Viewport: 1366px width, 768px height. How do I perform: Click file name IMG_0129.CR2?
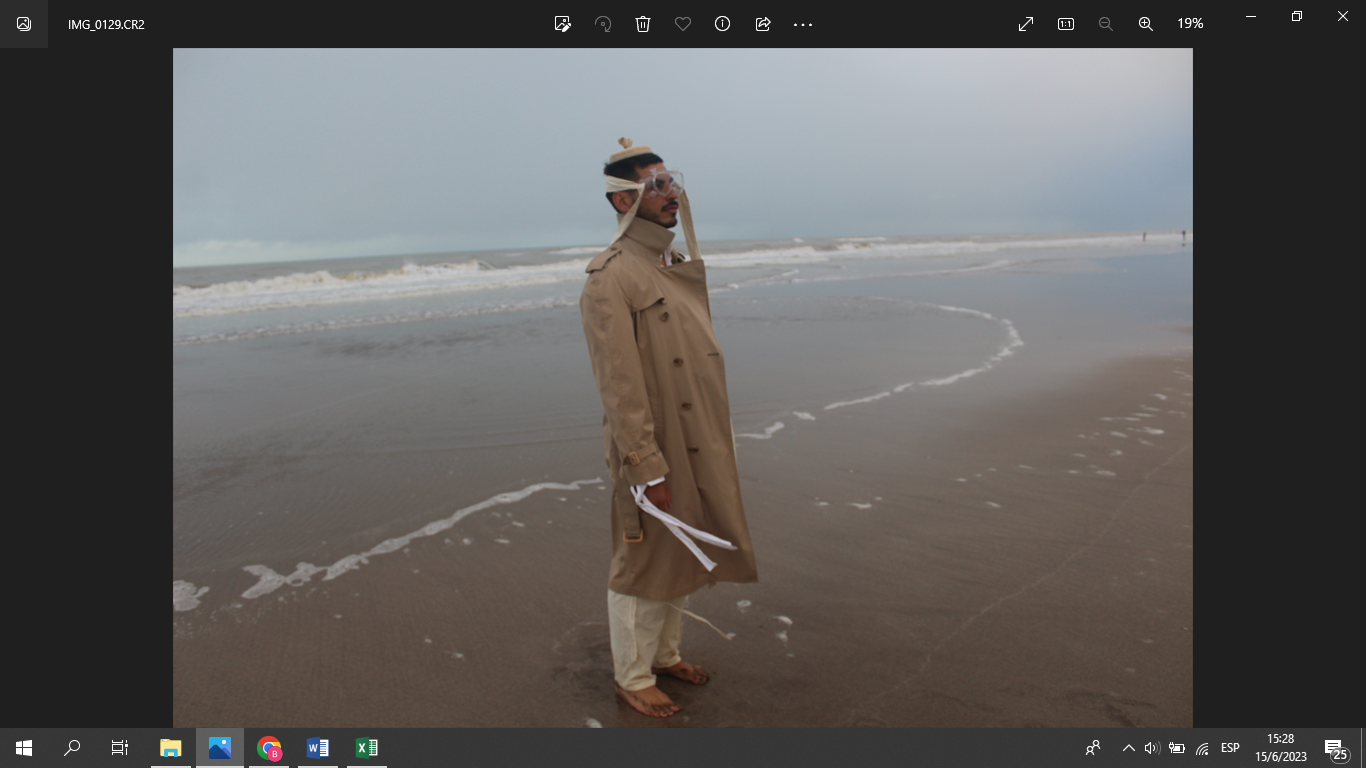[x=106, y=24]
